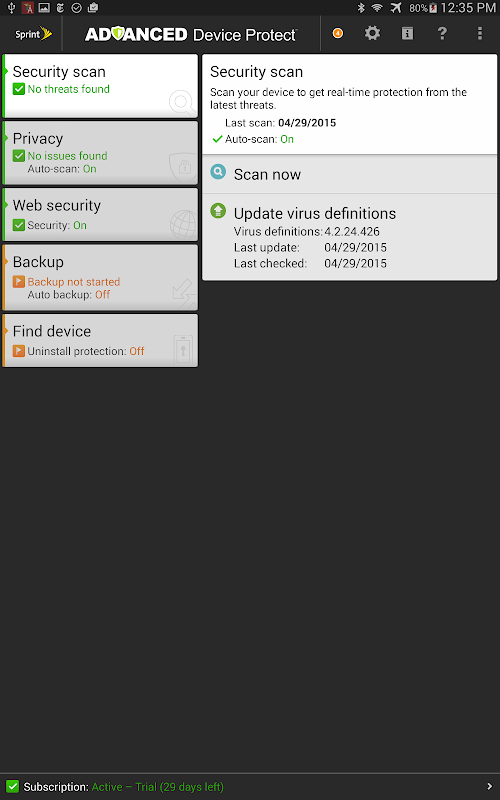Select the Find device section
The width and height of the screenshot is (500, 800).
(100, 340)
